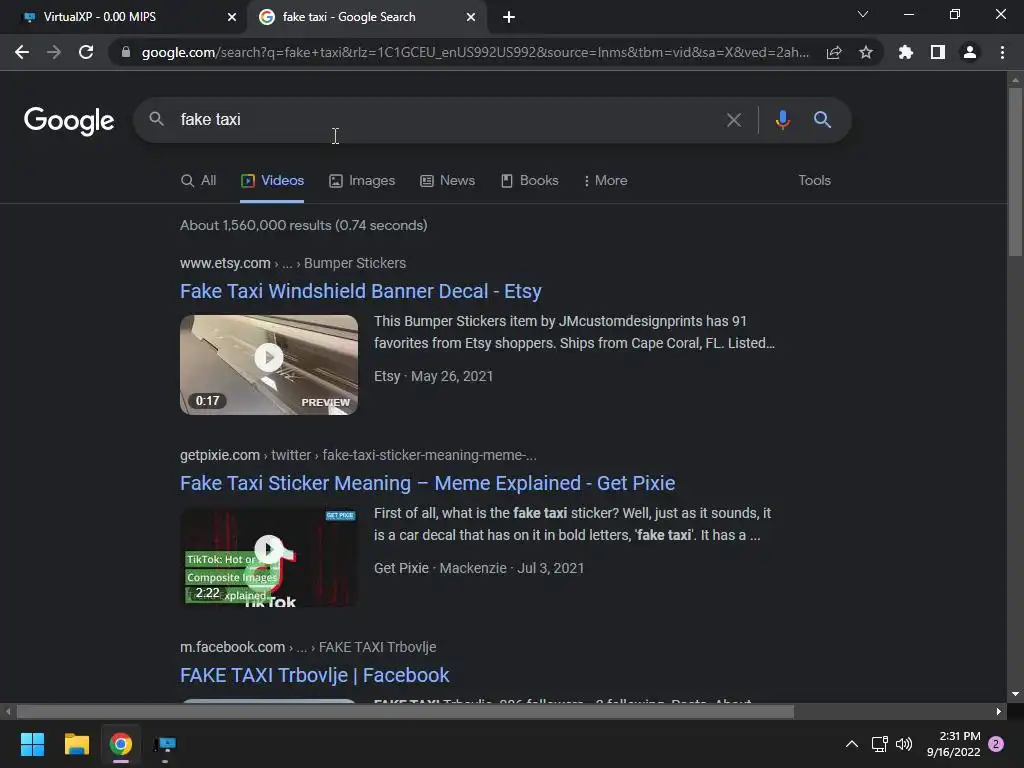Go back using the browser back arrow
The height and width of the screenshot is (768, 1024).
point(22,52)
